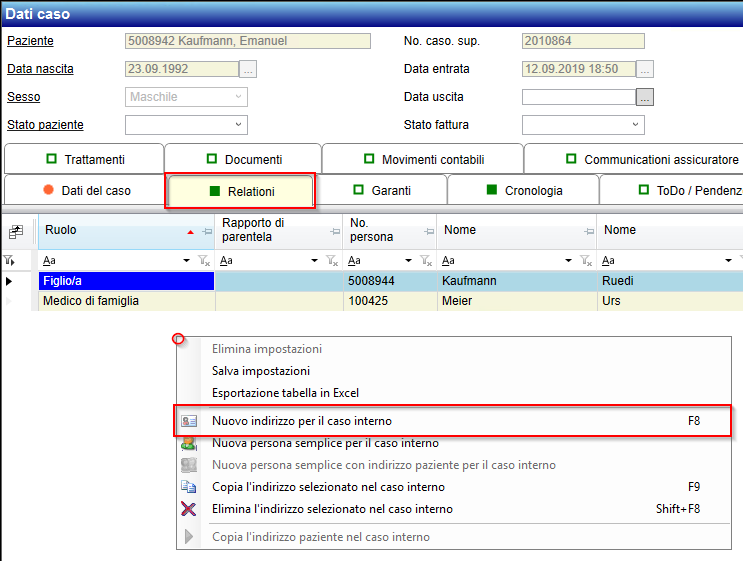Choose Salva impostazioni from context menu
Image resolution: width=743 pixels, height=561 pixels.
click(x=260, y=371)
